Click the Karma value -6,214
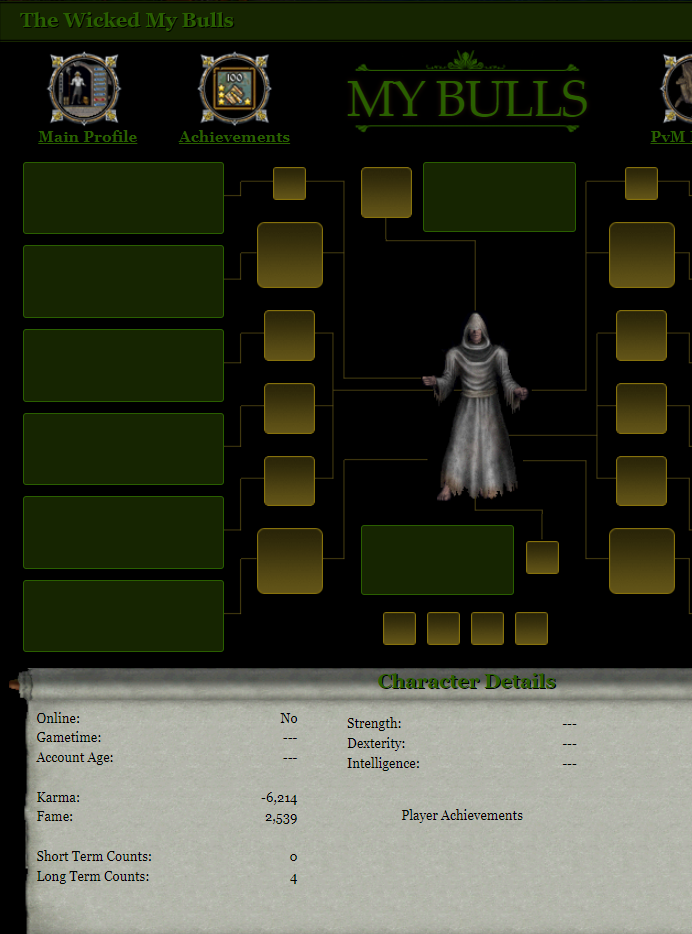Viewport: 692px width, 934px height. tap(279, 798)
